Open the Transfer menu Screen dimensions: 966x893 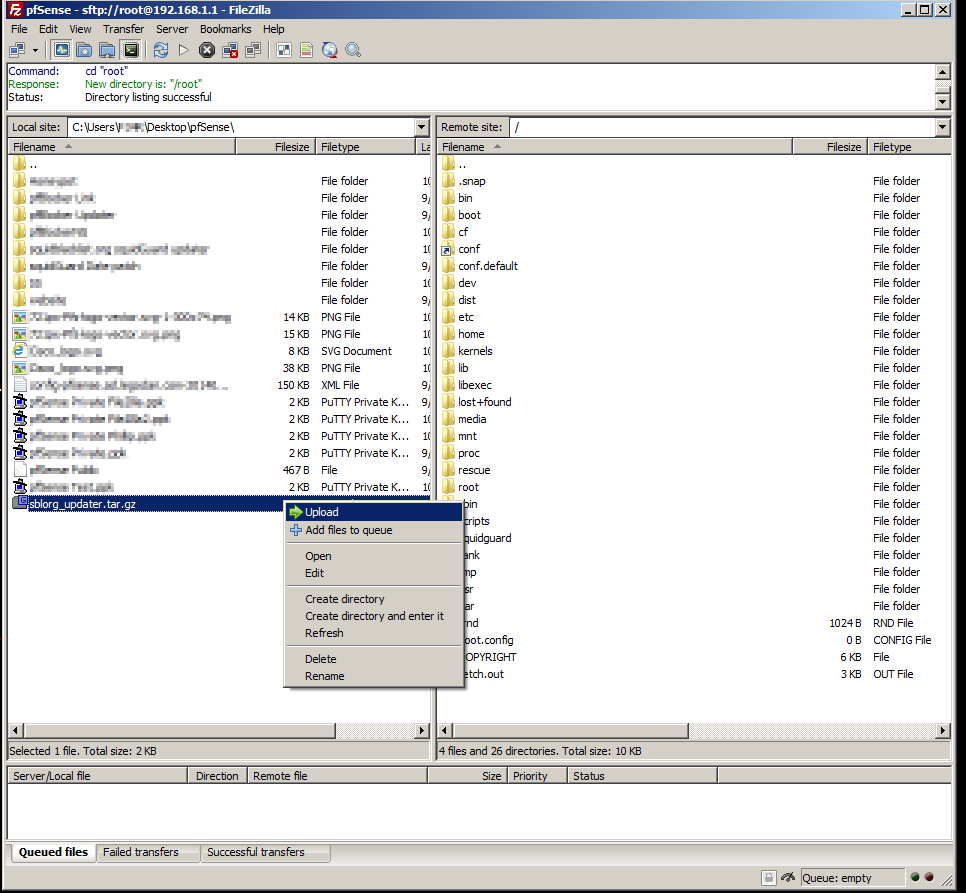coord(123,29)
